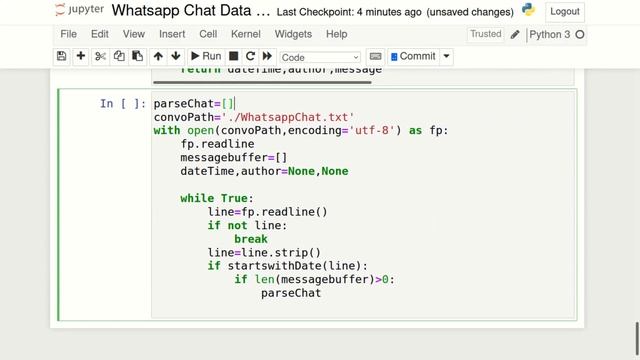Click the Commit button
This screenshot has height=360, width=640.
[413, 56]
